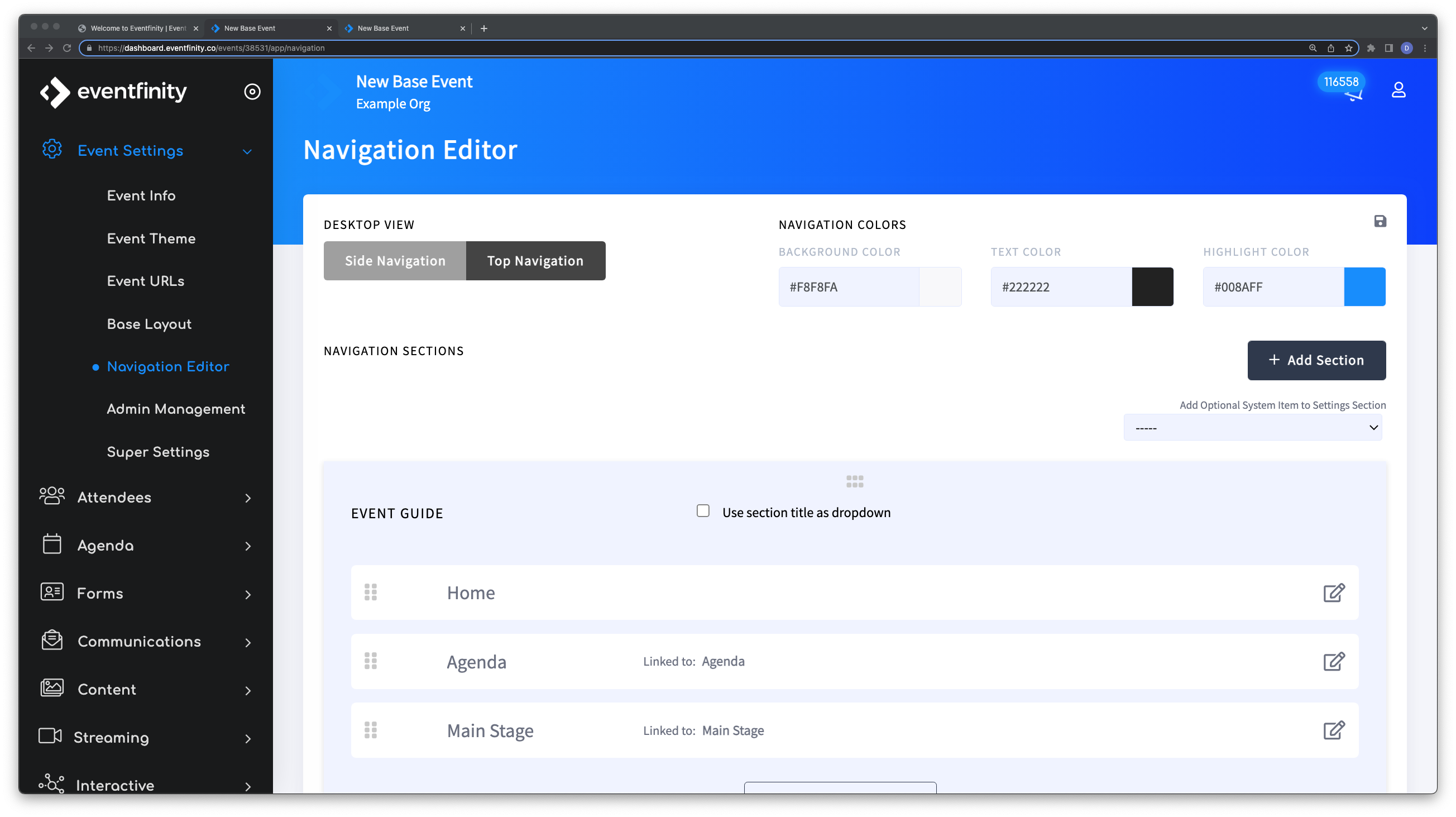Bookmark this page with star icon
1456x817 pixels.
click(x=1349, y=48)
